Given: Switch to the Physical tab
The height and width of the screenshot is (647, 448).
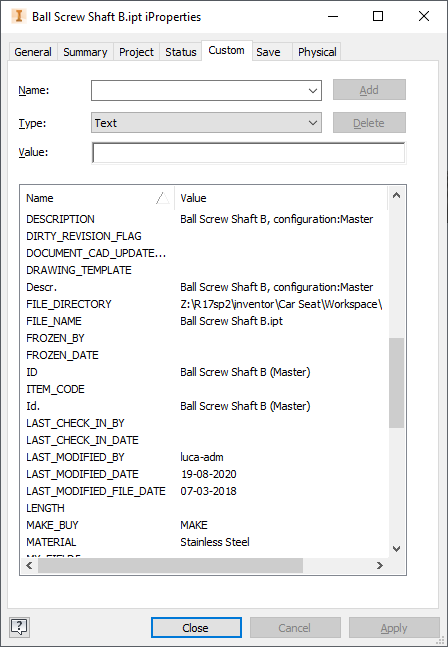Looking at the screenshot, I should click(x=317, y=52).
